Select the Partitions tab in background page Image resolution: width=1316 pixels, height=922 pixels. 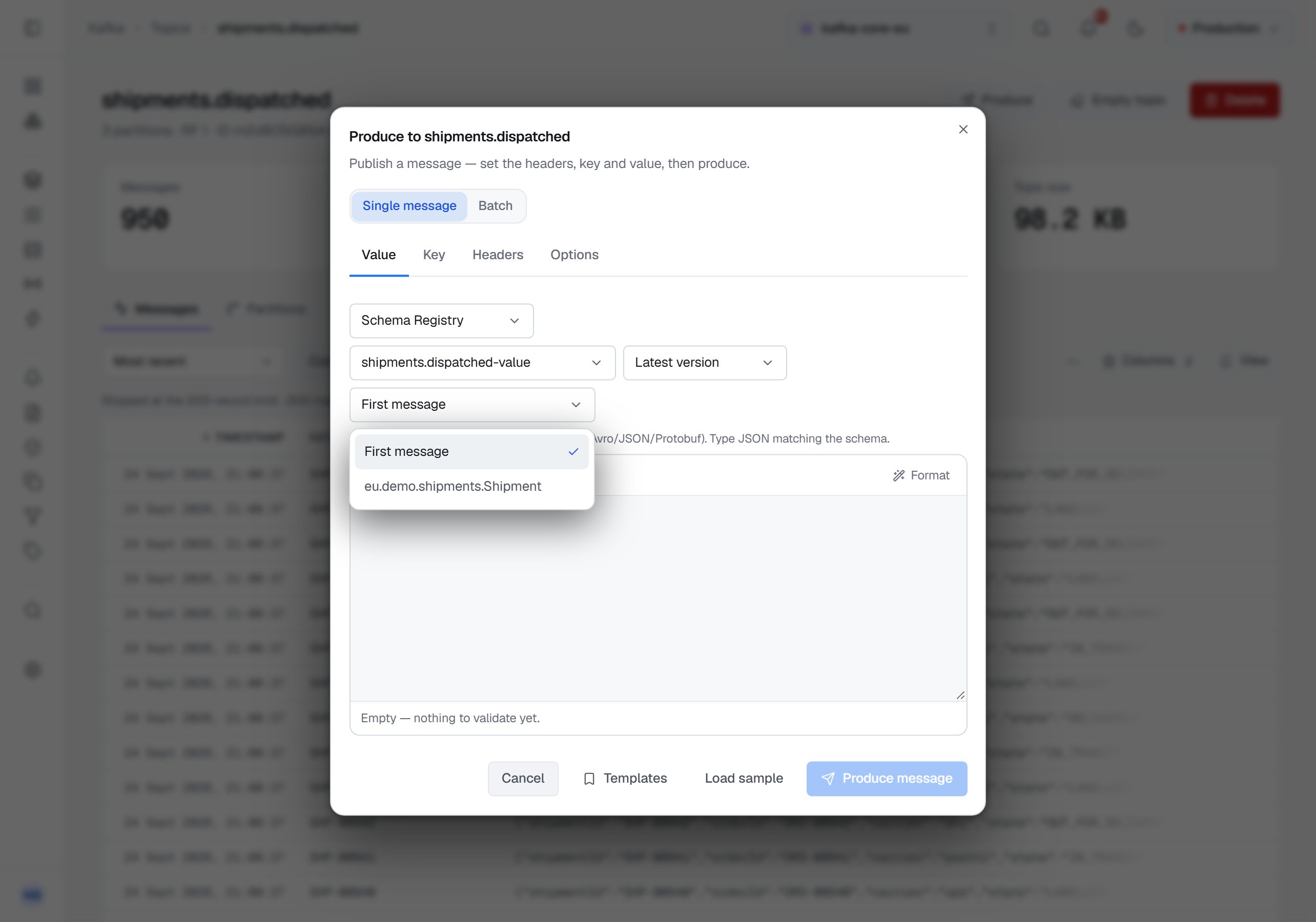tap(267, 309)
